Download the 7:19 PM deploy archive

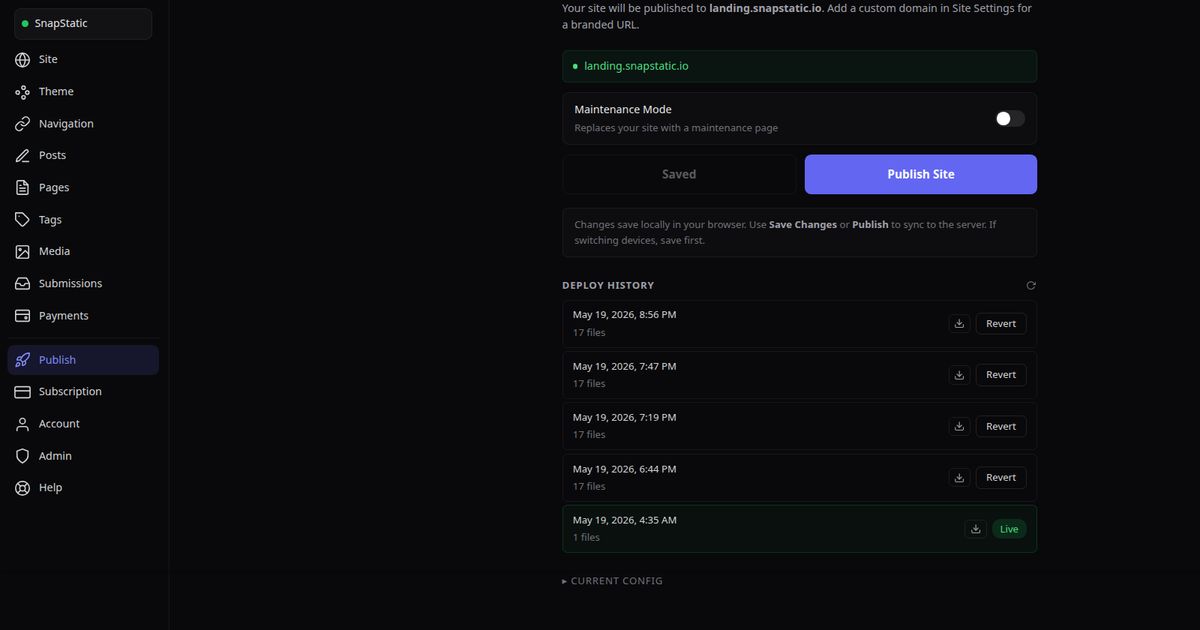coord(959,426)
